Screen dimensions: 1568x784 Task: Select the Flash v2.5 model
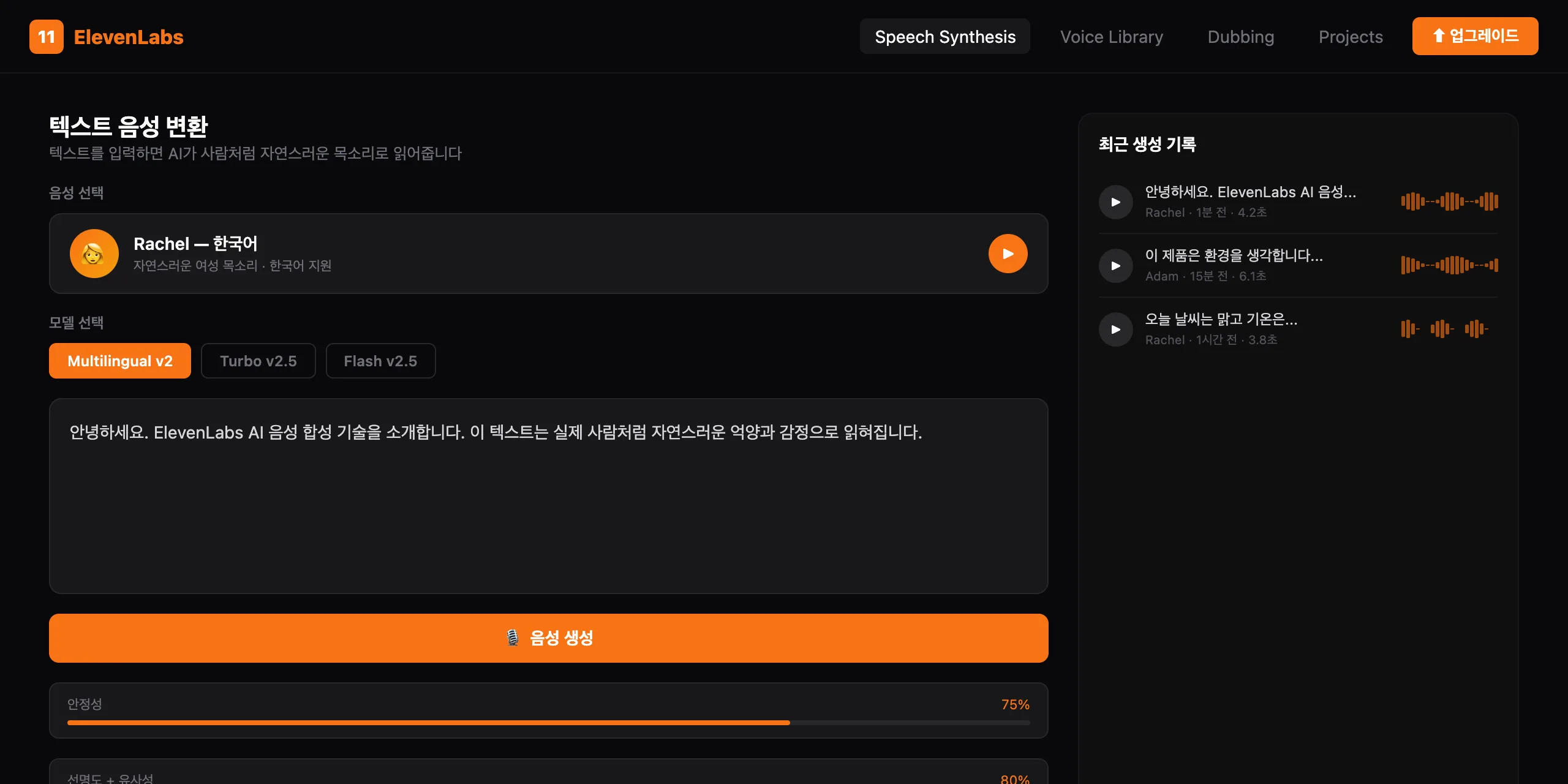click(x=380, y=361)
